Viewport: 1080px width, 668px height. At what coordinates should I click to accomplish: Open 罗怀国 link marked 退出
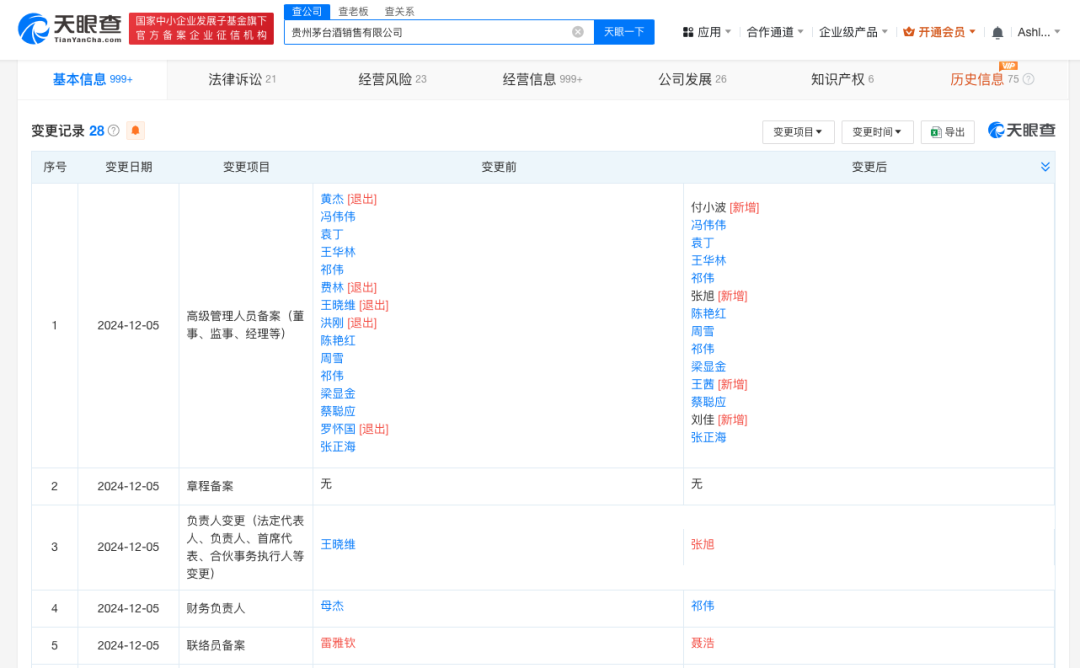click(x=338, y=428)
